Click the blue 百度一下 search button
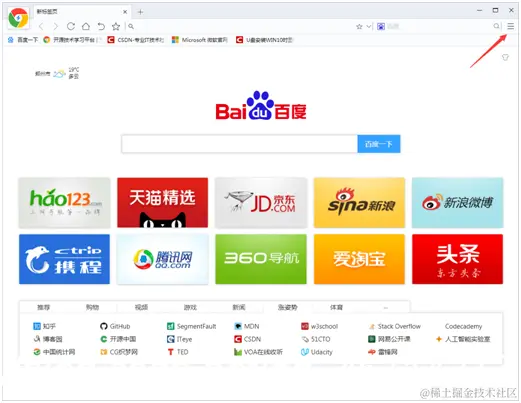Viewport: 521px width, 403px height. tap(379, 144)
